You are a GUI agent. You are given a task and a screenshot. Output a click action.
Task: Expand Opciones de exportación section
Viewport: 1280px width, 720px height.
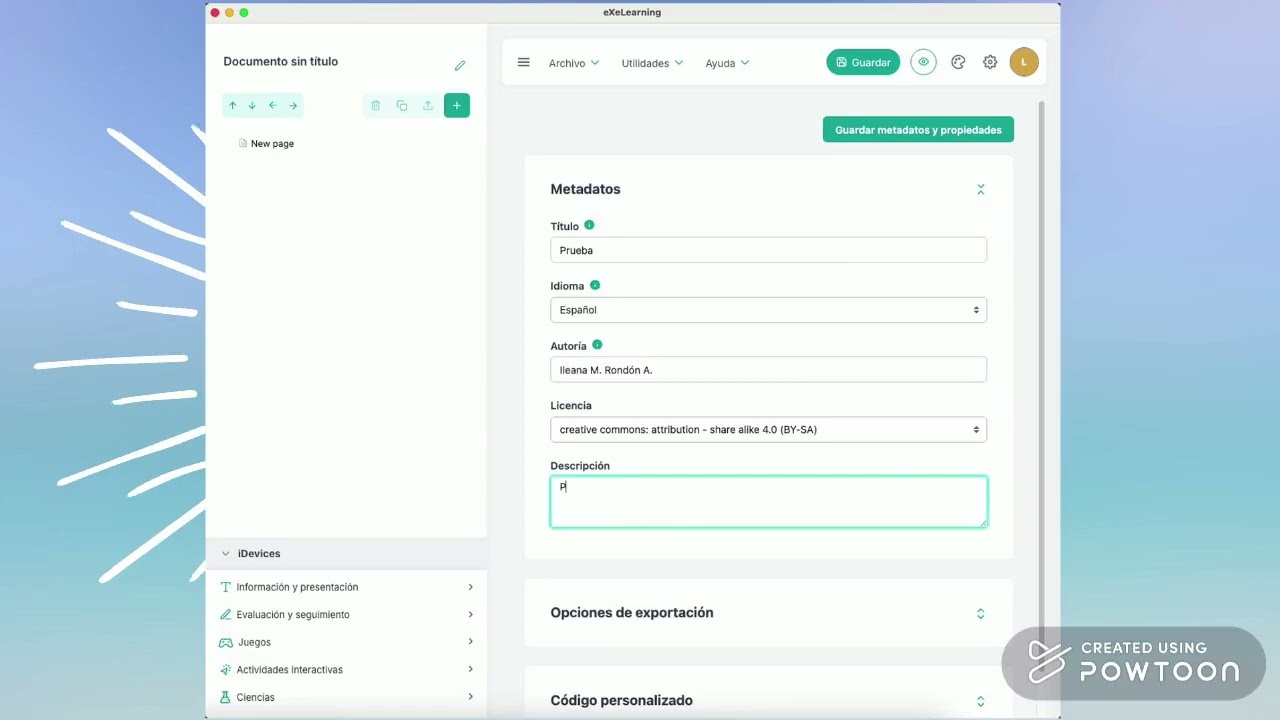[981, 614]
